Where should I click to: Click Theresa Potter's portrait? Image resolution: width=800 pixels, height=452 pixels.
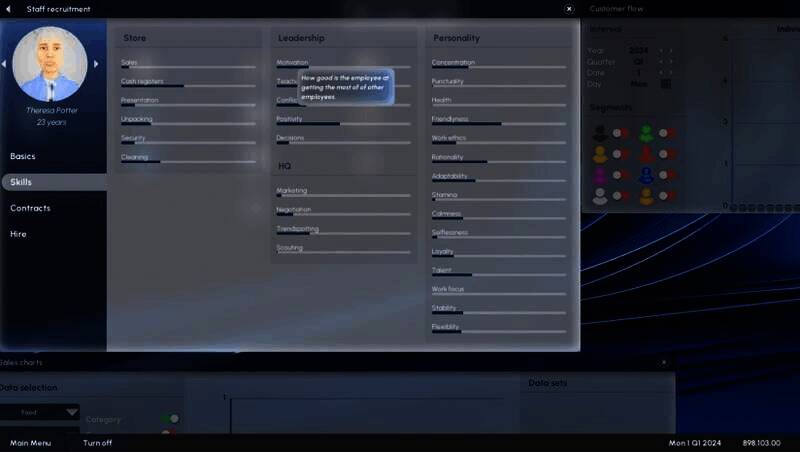pos(50,63)
